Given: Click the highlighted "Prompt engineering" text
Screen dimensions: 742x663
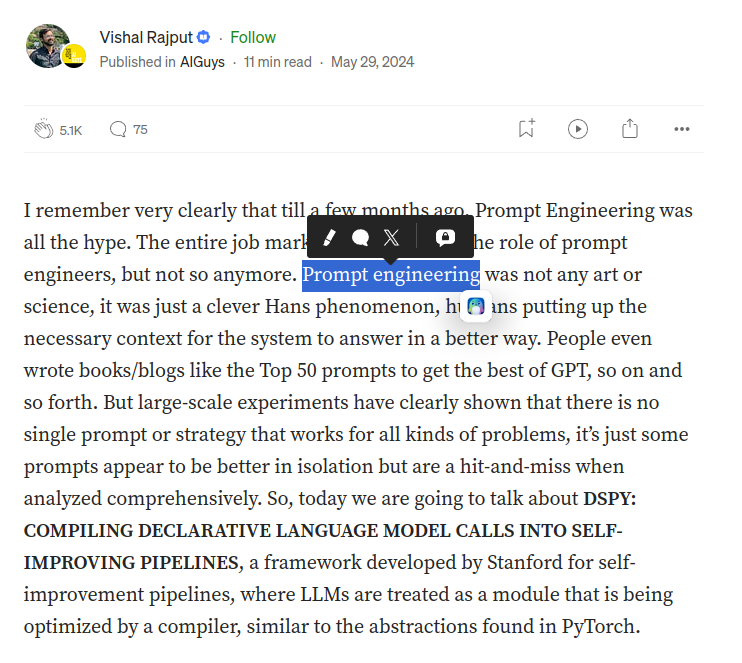Looking at the screenshot, I should pyautogui.click(x=391, y=275).
